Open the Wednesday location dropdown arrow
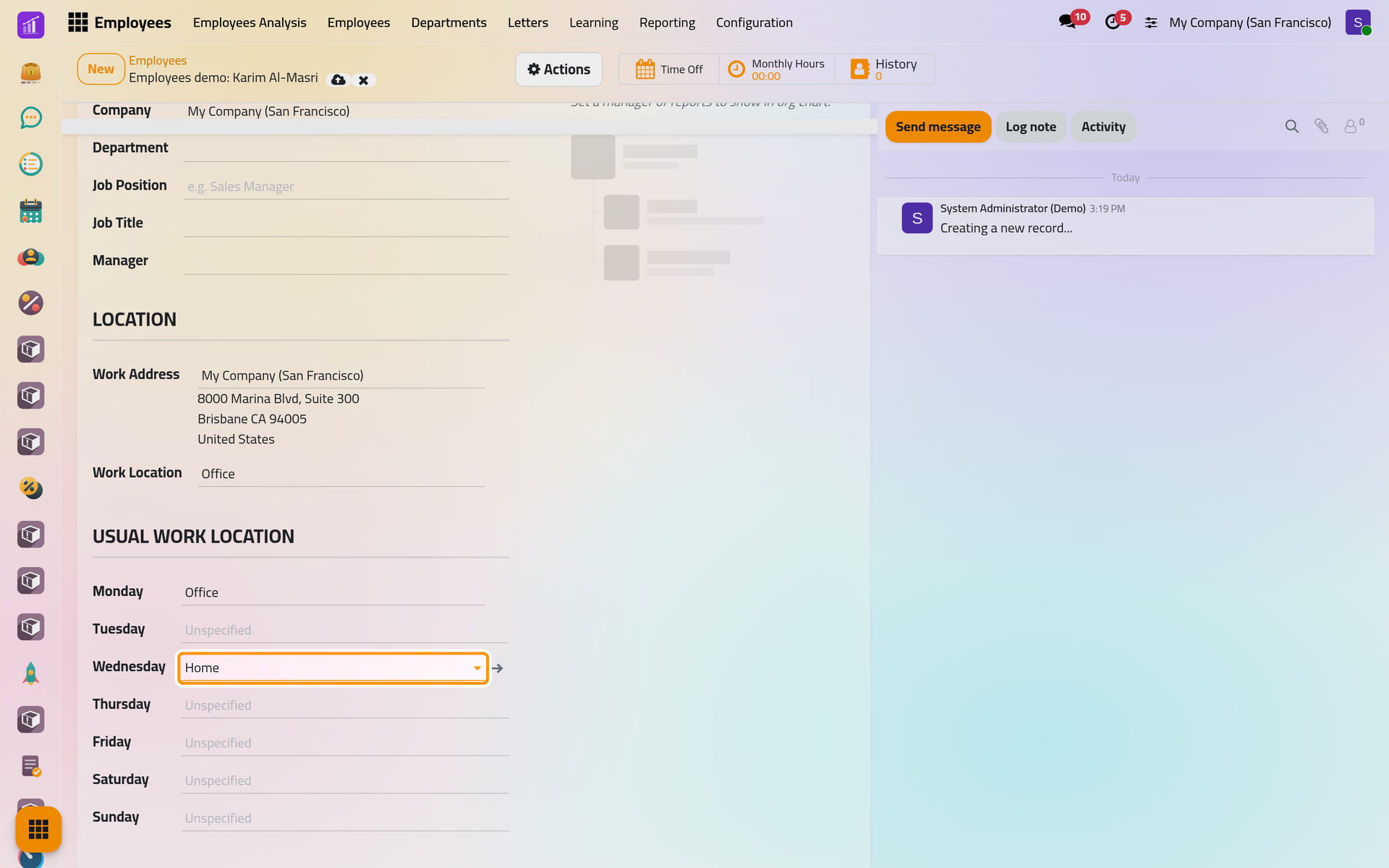Image resolution: width=1389 pixels, height=868 pixels. pyautogui.click(x=477, y=668)
